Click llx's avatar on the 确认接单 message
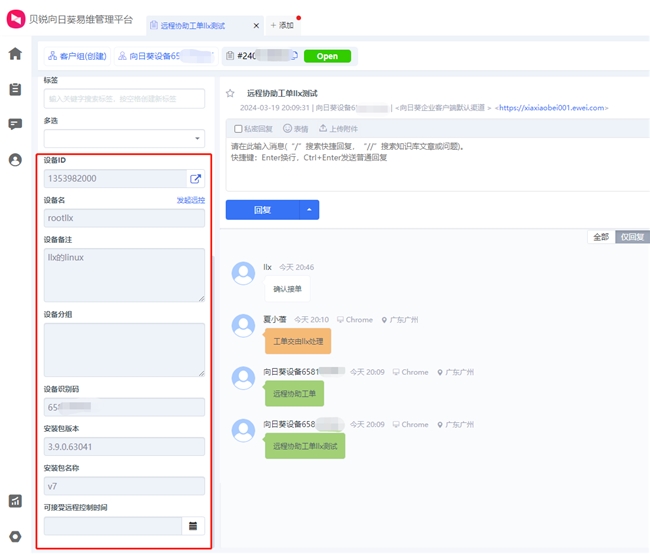 click(243, 273)
